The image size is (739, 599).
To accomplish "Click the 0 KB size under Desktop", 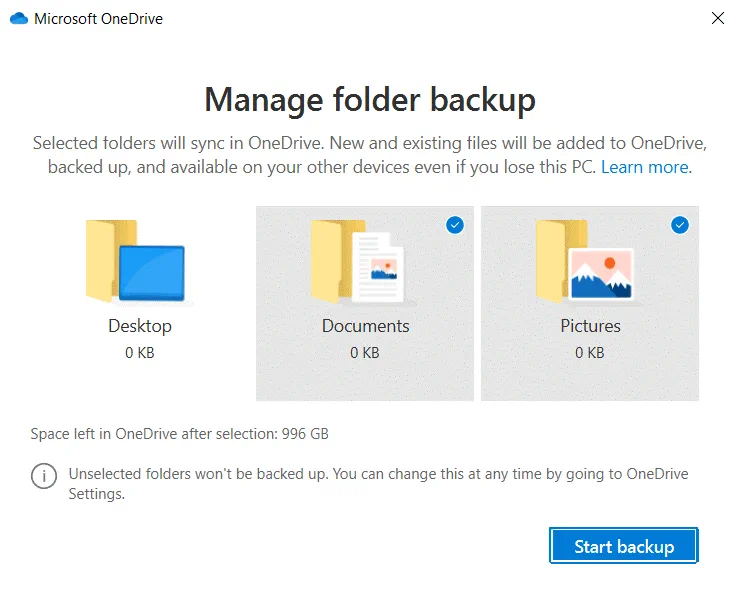I will [x=140, y=352].
